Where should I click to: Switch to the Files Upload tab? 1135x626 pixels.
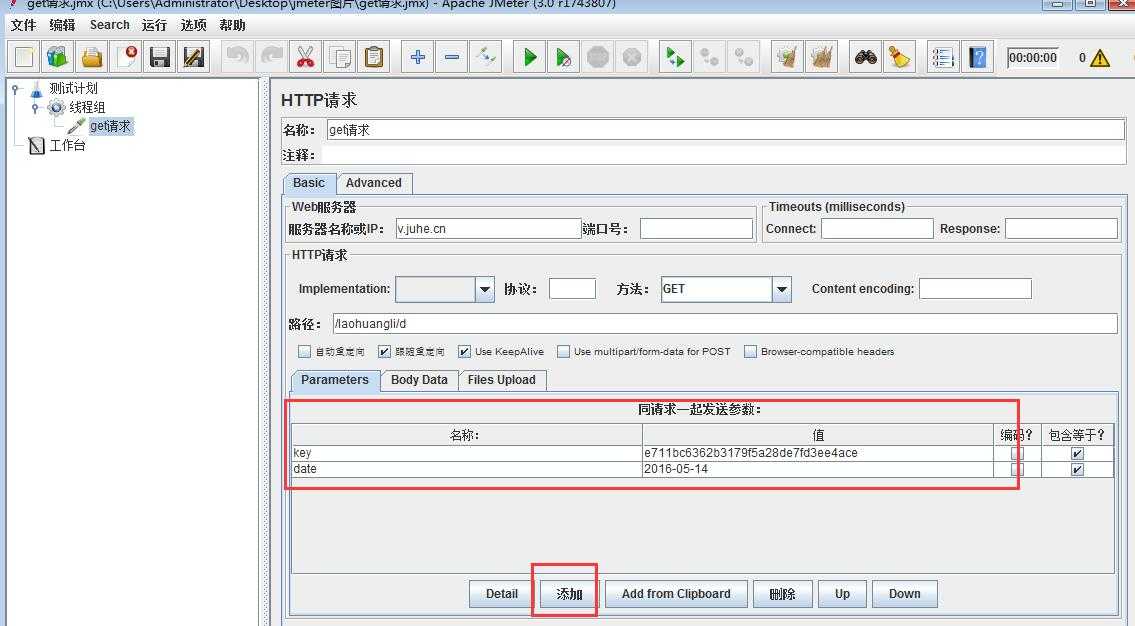[502, 380]
